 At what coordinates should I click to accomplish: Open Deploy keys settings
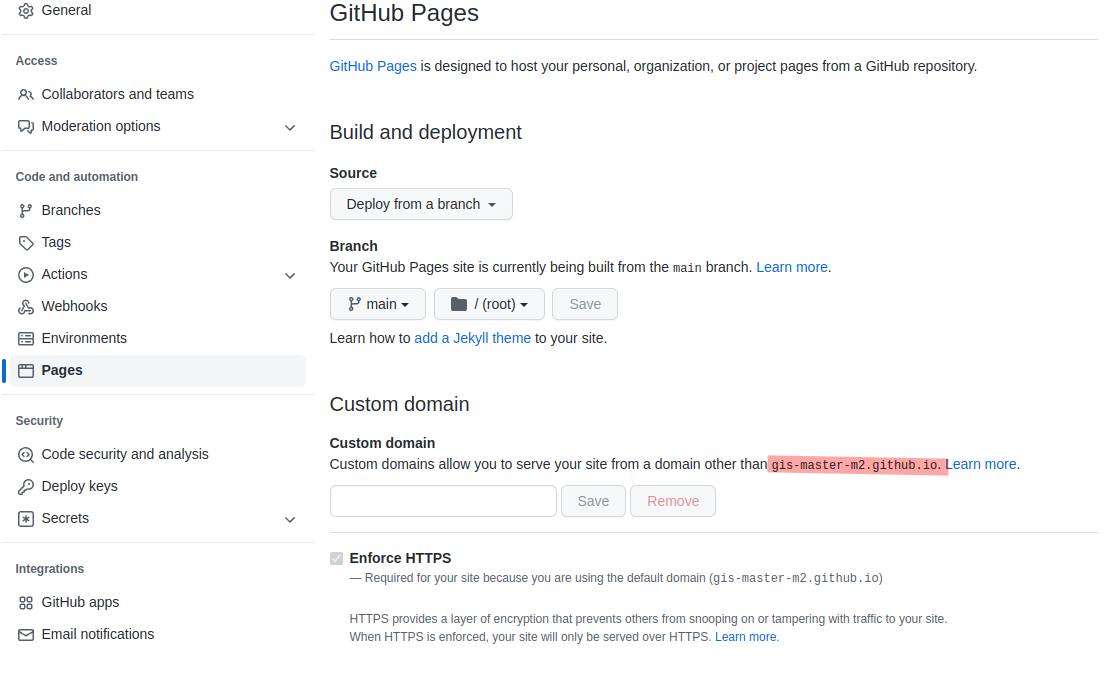[x=79, y=486]
